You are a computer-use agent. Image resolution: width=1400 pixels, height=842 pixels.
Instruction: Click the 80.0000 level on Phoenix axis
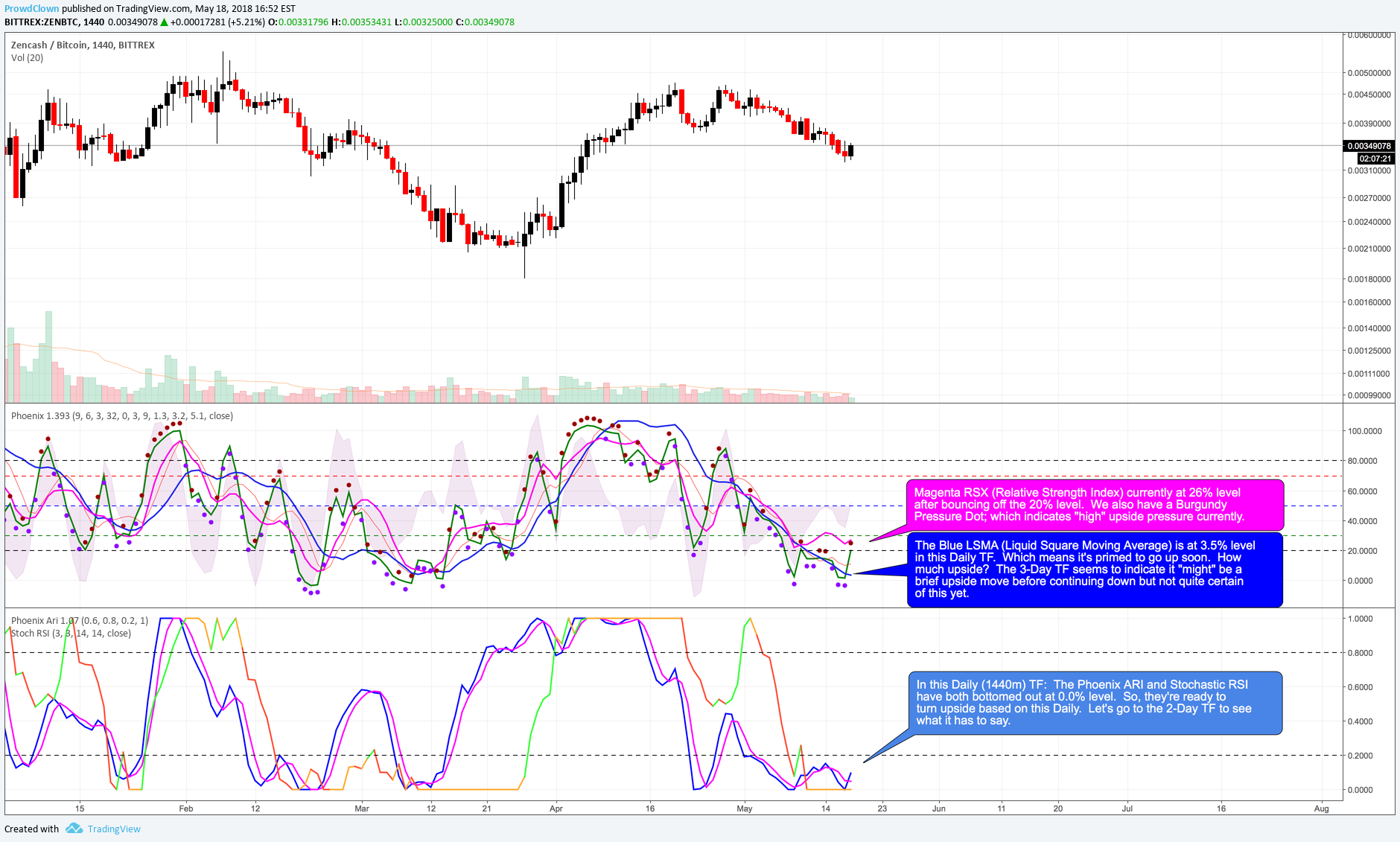coord(1364,461)
